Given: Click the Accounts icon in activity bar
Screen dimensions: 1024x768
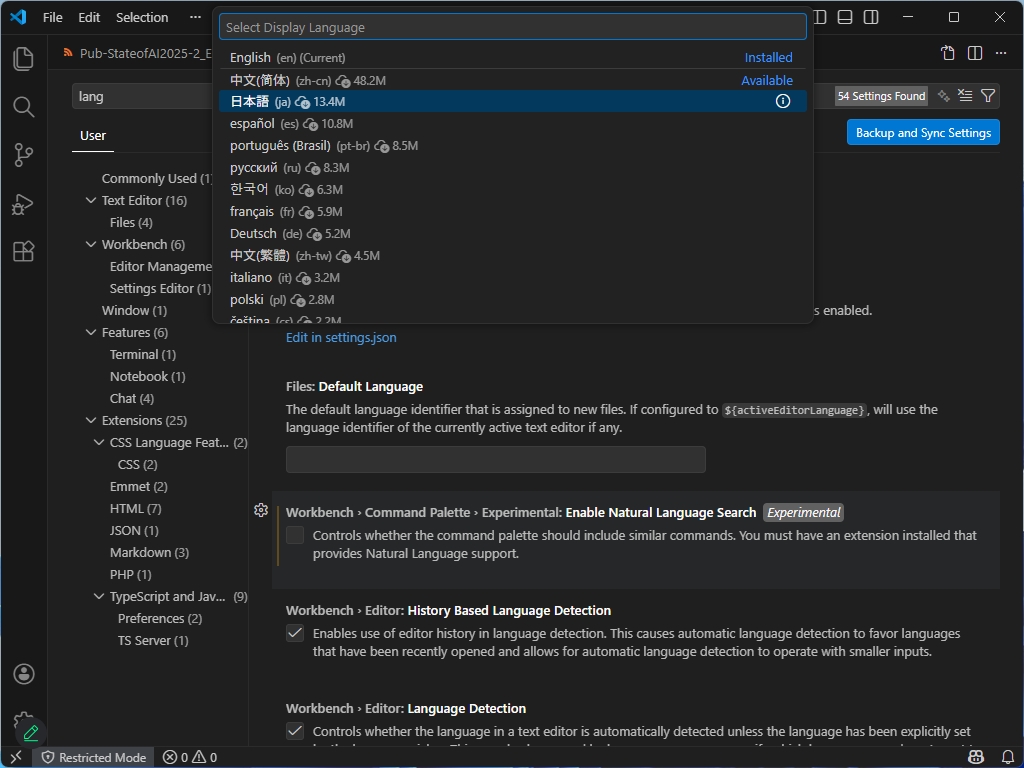Looking at the screenshot, I should coord(22,674).
